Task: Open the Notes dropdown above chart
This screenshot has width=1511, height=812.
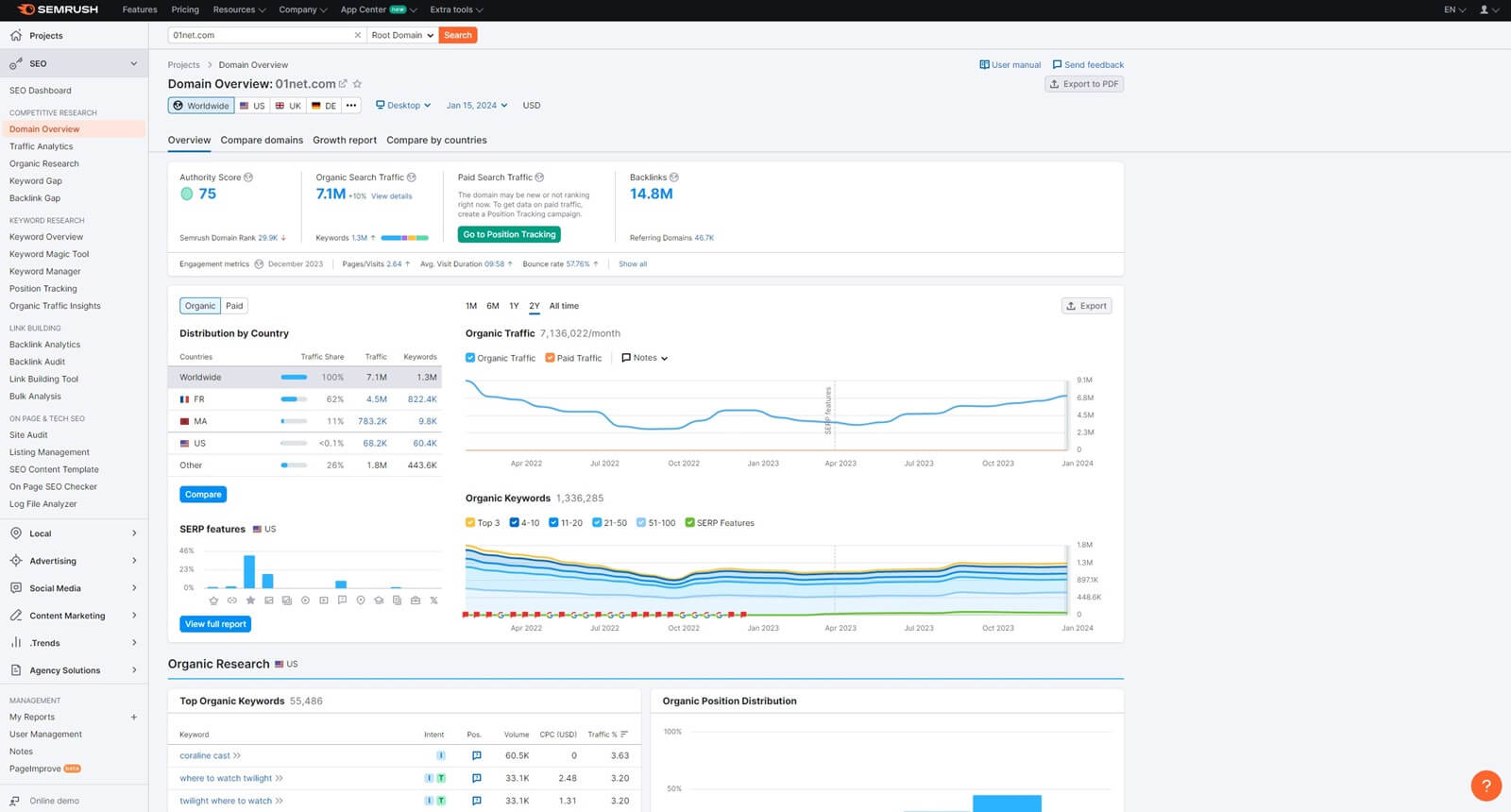Action: pyautogui.click(x=644, y=358)
